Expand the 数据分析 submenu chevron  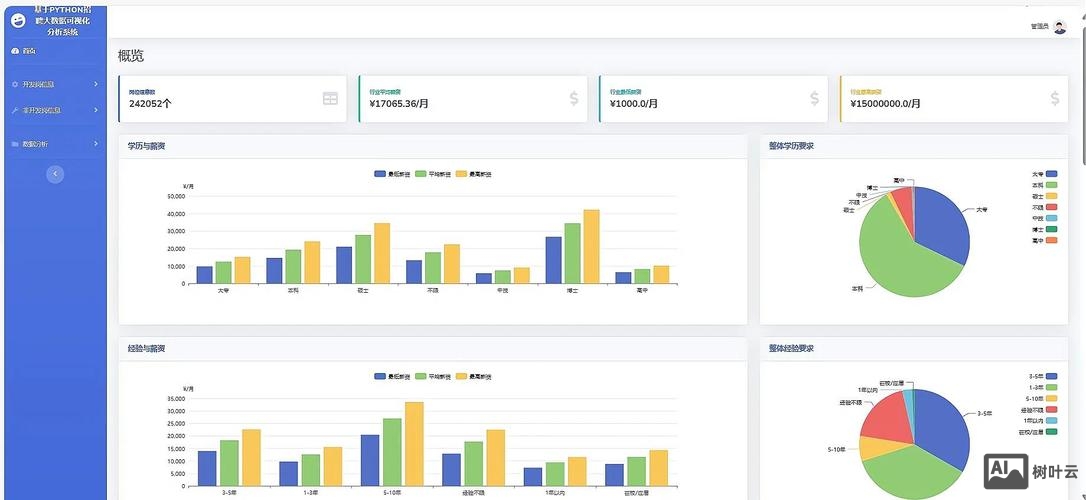pos(96,144)
